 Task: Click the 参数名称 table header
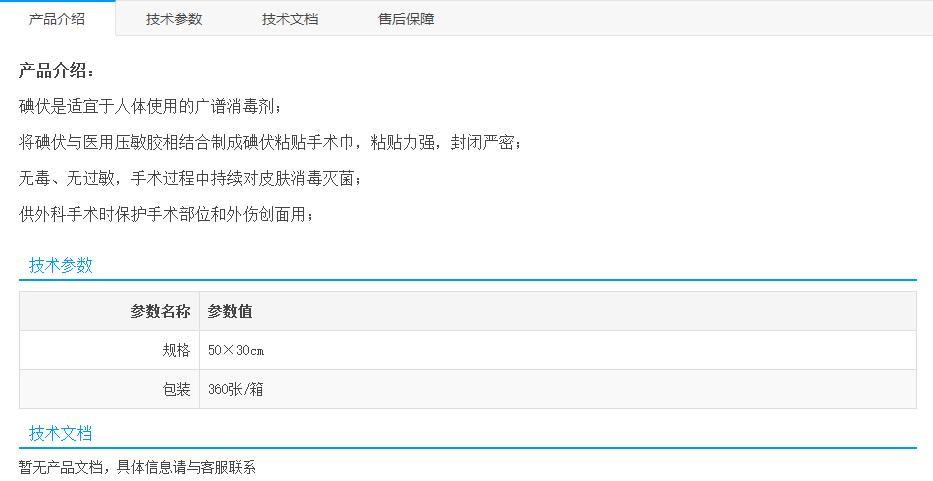(x=160, y=311)
